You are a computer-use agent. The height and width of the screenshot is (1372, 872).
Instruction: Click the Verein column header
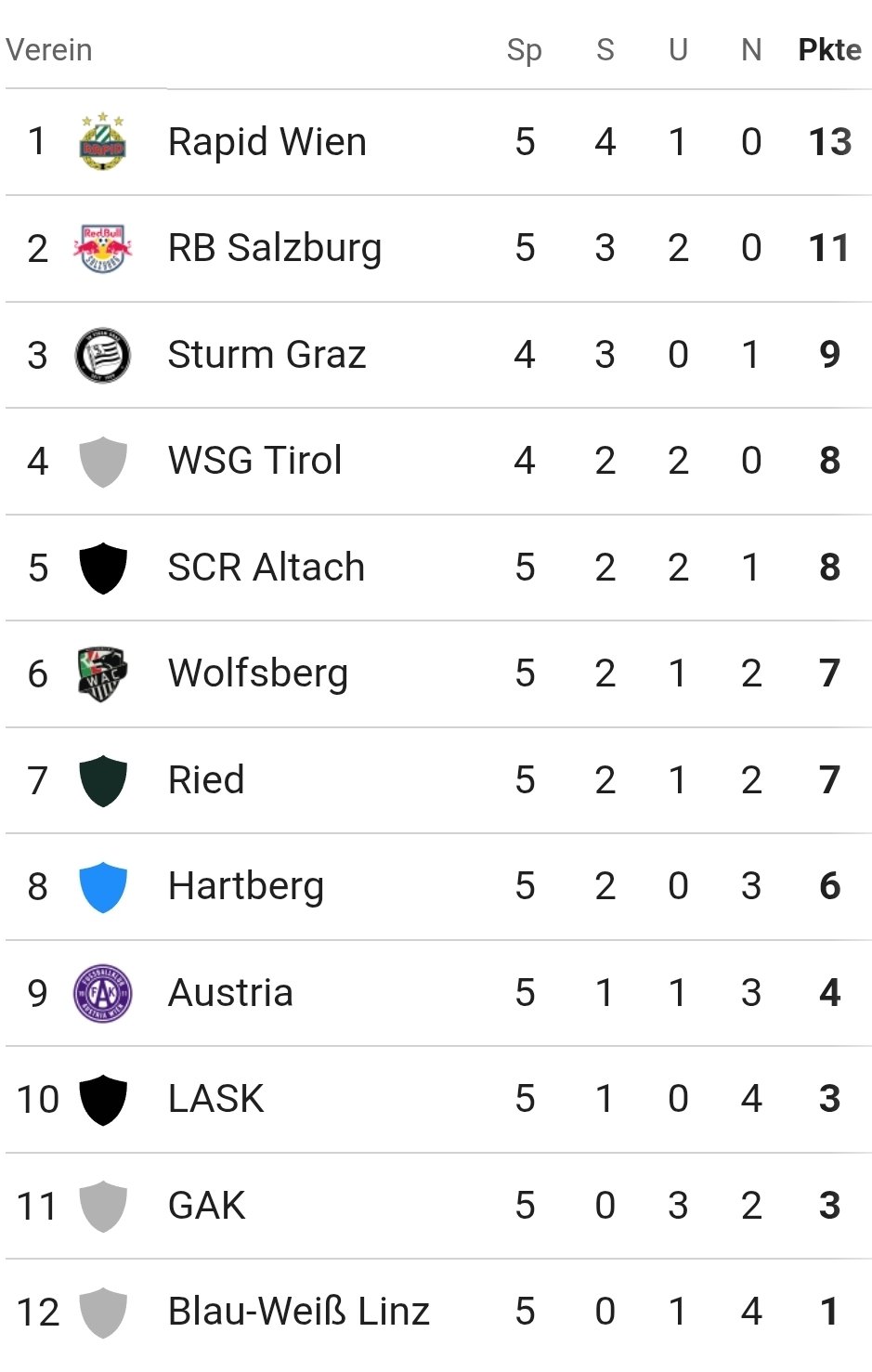point(49,49)
